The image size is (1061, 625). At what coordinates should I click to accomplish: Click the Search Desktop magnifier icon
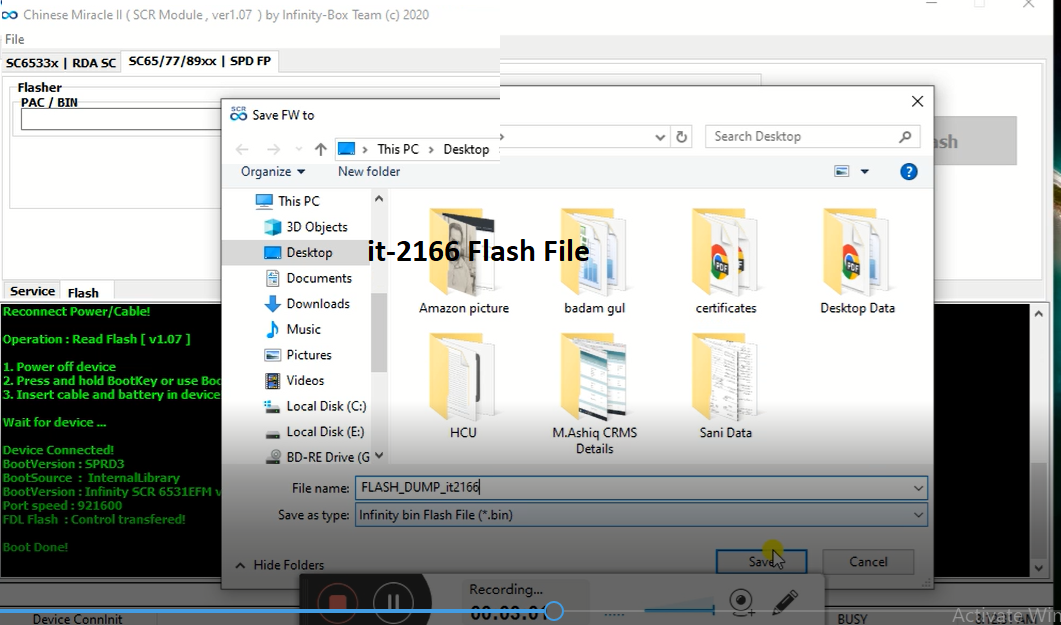(905, 136)
